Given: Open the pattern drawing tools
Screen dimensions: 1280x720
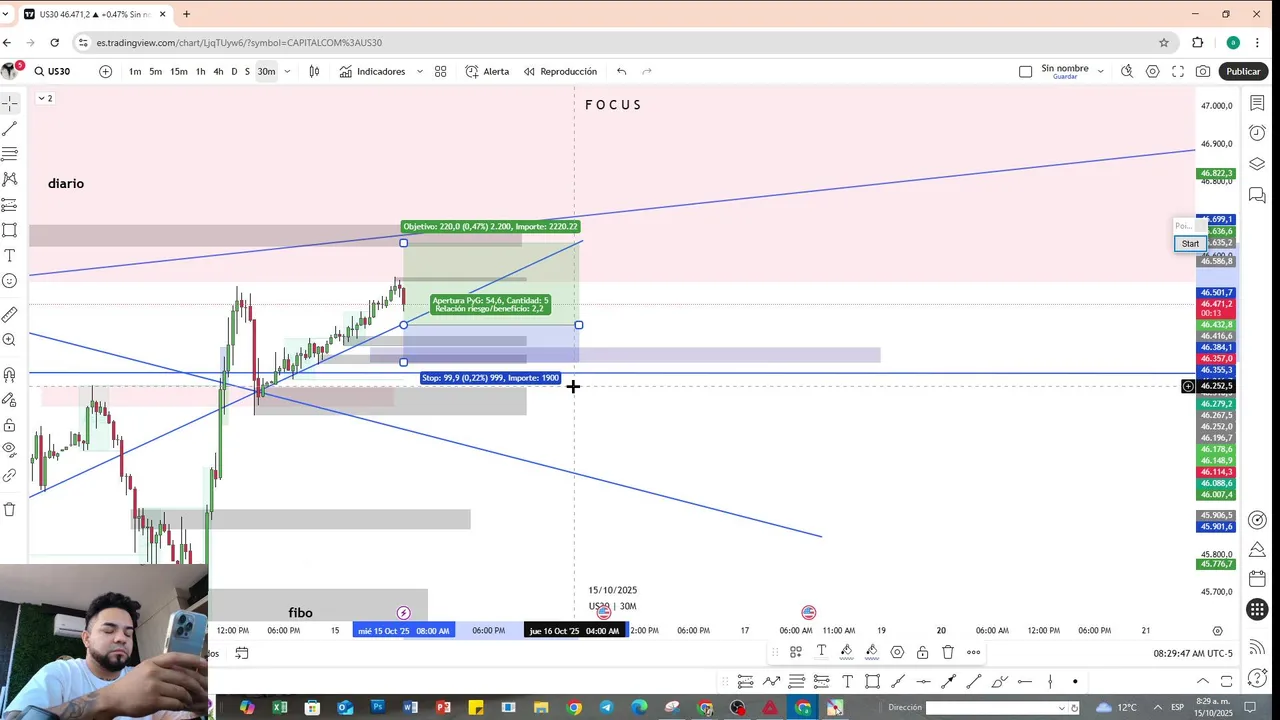Looking at the screenshot, I should (x=10, y=179).
